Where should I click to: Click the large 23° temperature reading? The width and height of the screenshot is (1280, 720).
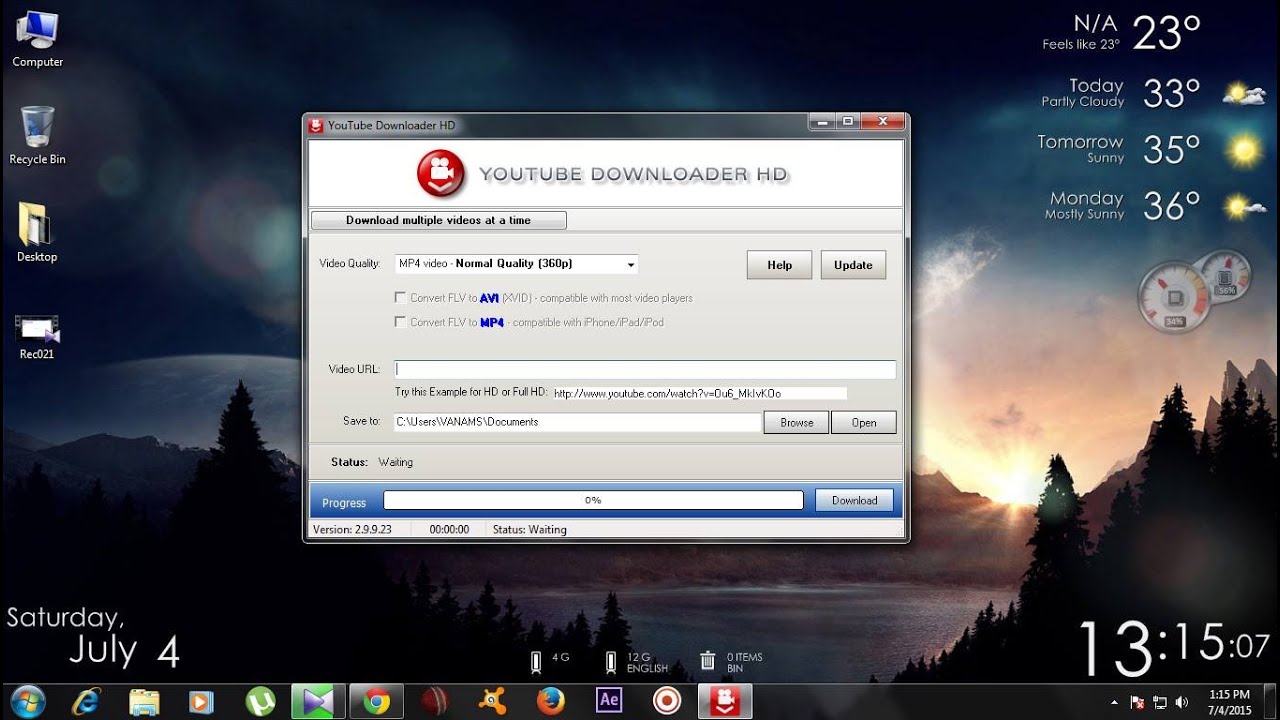coord(1166,34)
